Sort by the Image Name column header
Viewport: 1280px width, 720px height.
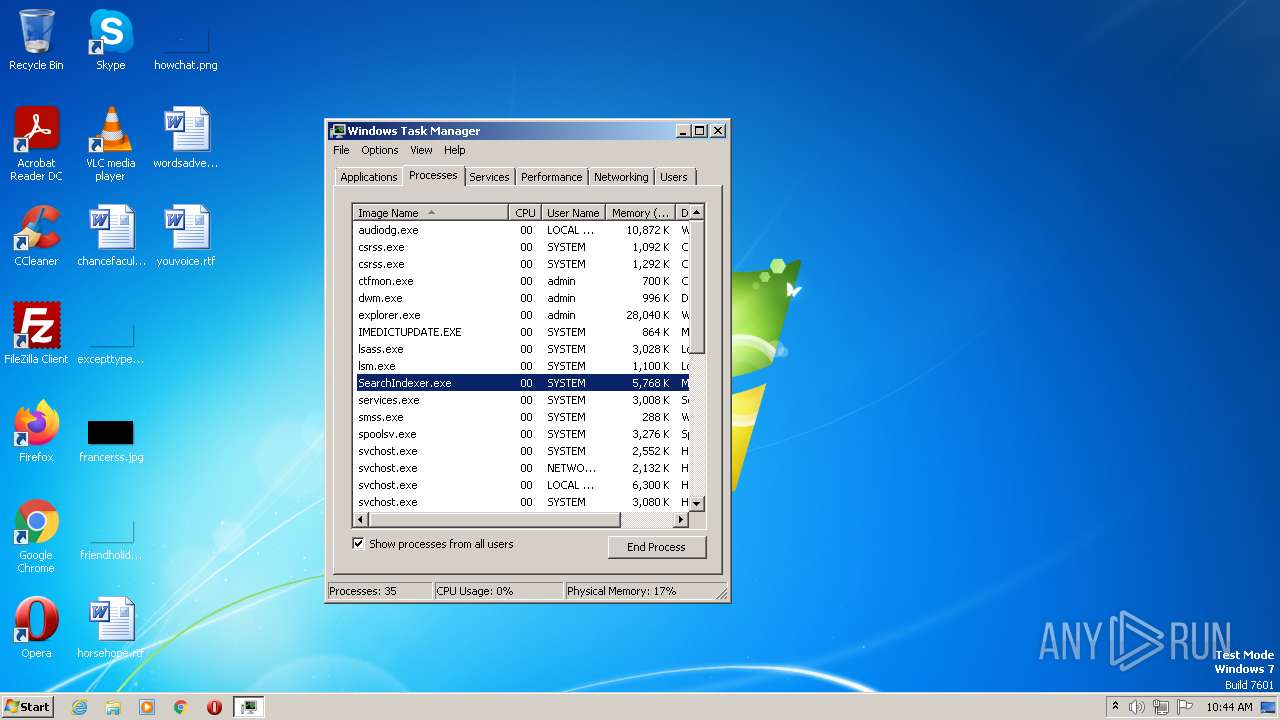[x=430, y=213]
